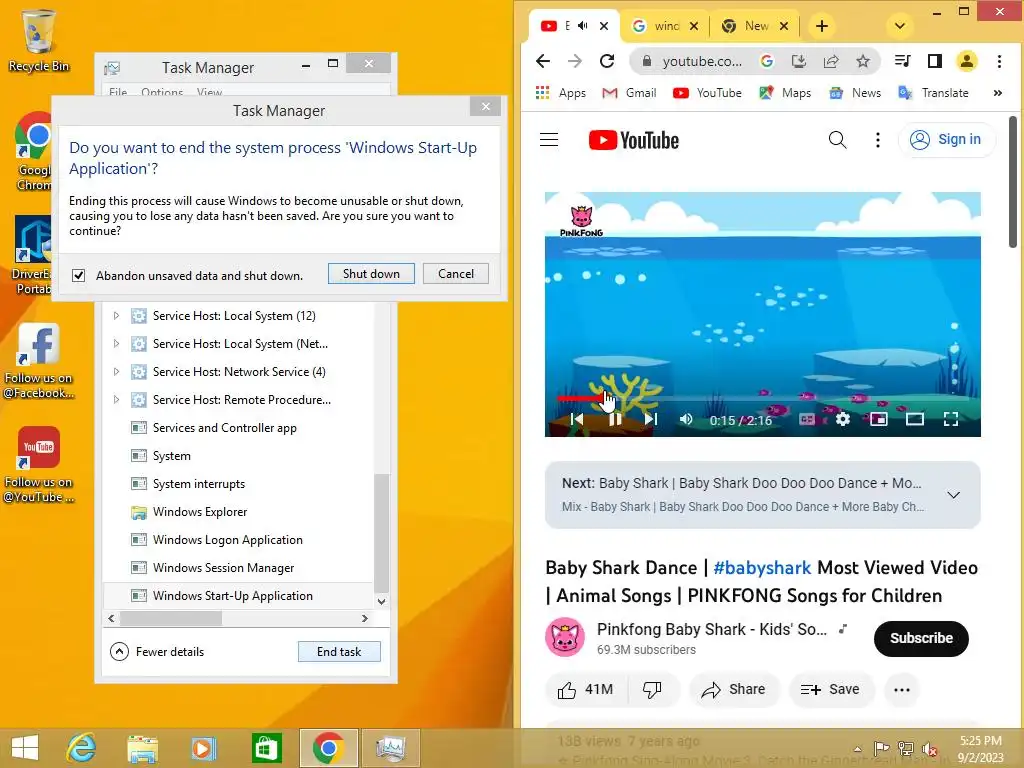The height and width of the screenshot is (768, 1024).
Task: Click the Google icon in address bar
Action: click(767, 61)
